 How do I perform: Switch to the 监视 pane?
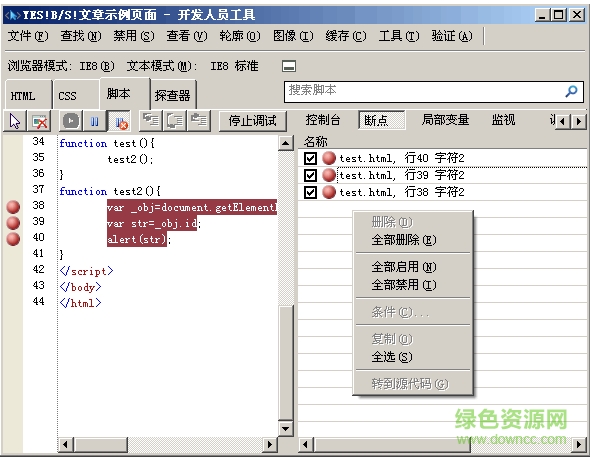(503, 120)
